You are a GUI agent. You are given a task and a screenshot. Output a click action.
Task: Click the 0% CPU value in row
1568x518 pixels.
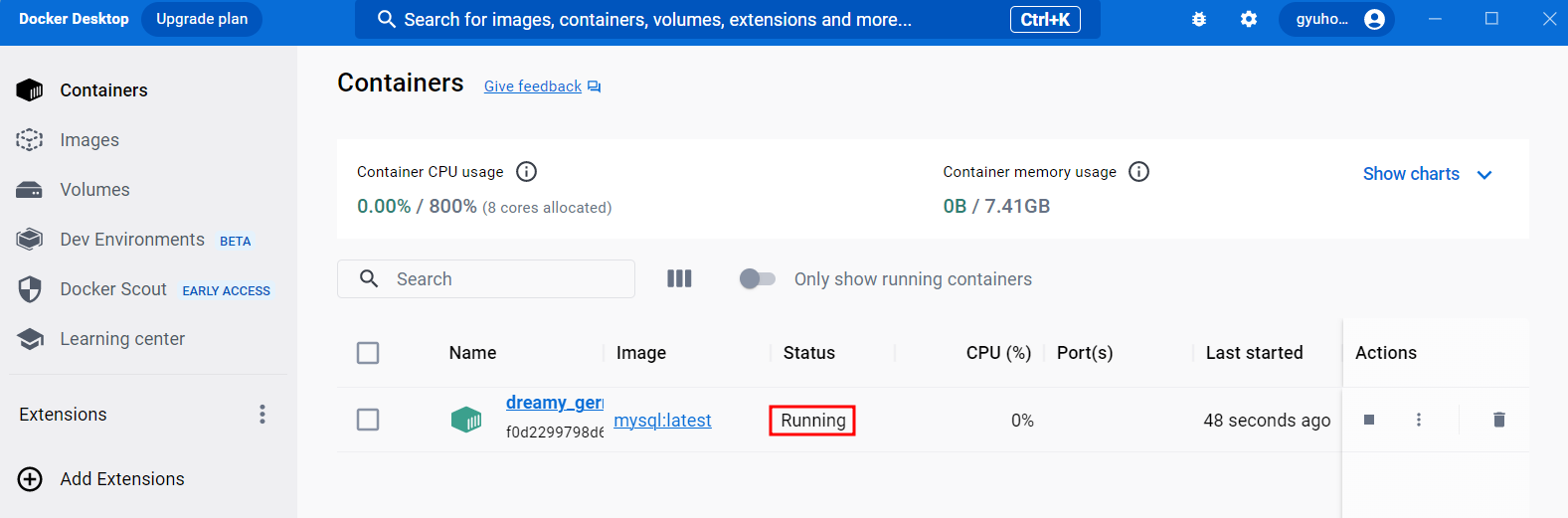coord(1022,421)
